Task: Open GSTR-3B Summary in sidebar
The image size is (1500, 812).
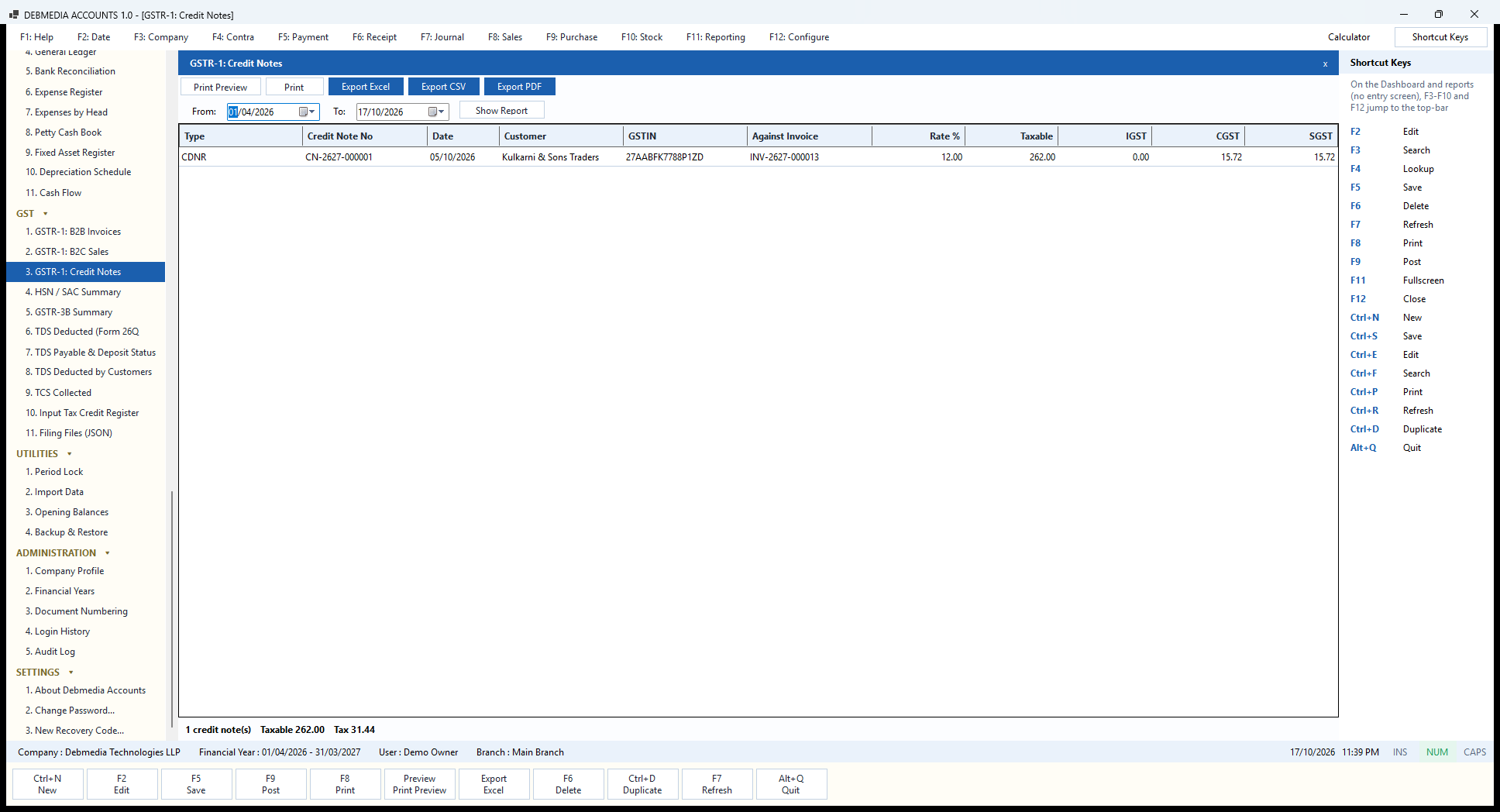Action: click(x=85, y=312)
